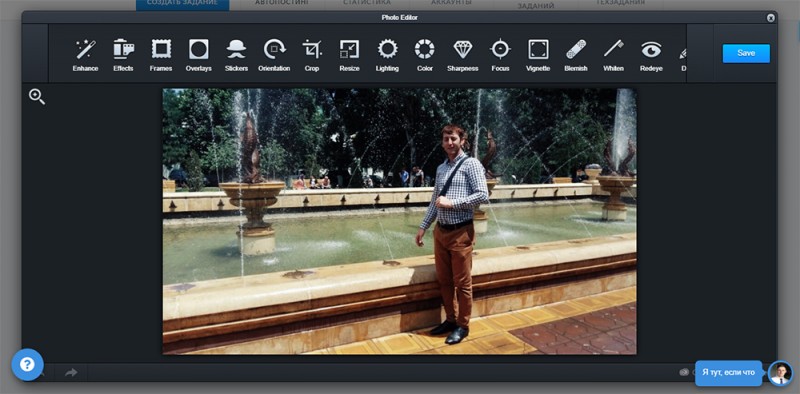Click the support agent avatar

(x=780, y=373)
